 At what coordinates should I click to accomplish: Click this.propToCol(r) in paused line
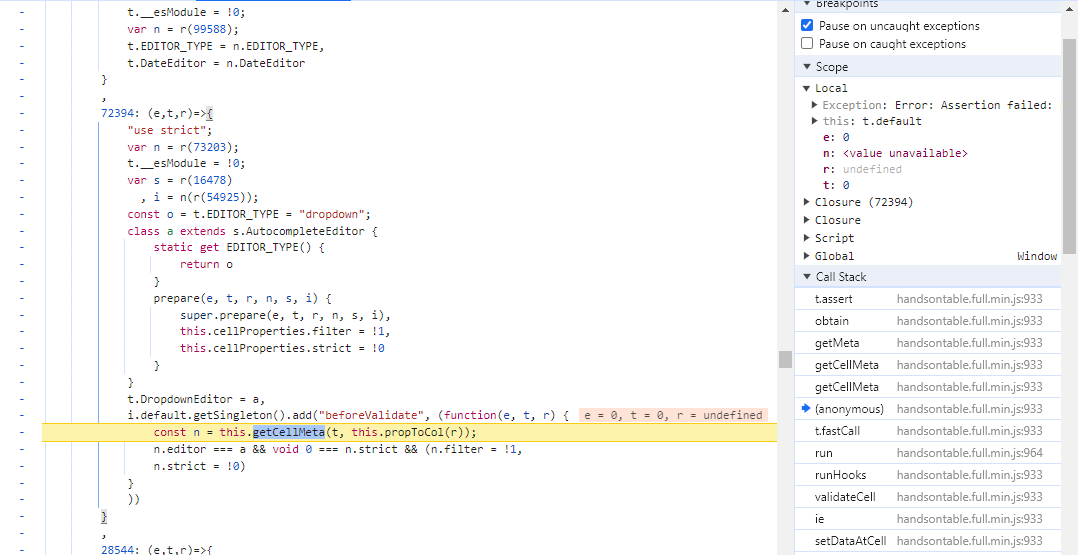(410, 432)
